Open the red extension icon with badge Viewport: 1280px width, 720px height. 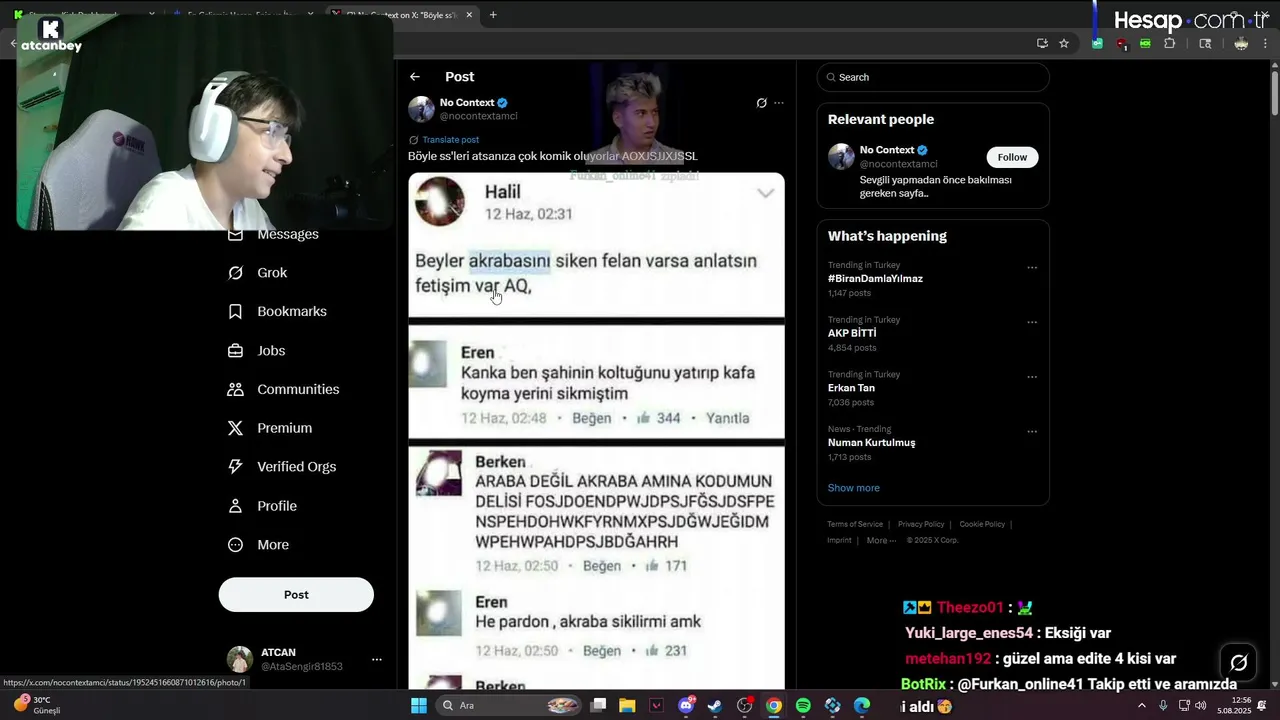pos(1122,44)
